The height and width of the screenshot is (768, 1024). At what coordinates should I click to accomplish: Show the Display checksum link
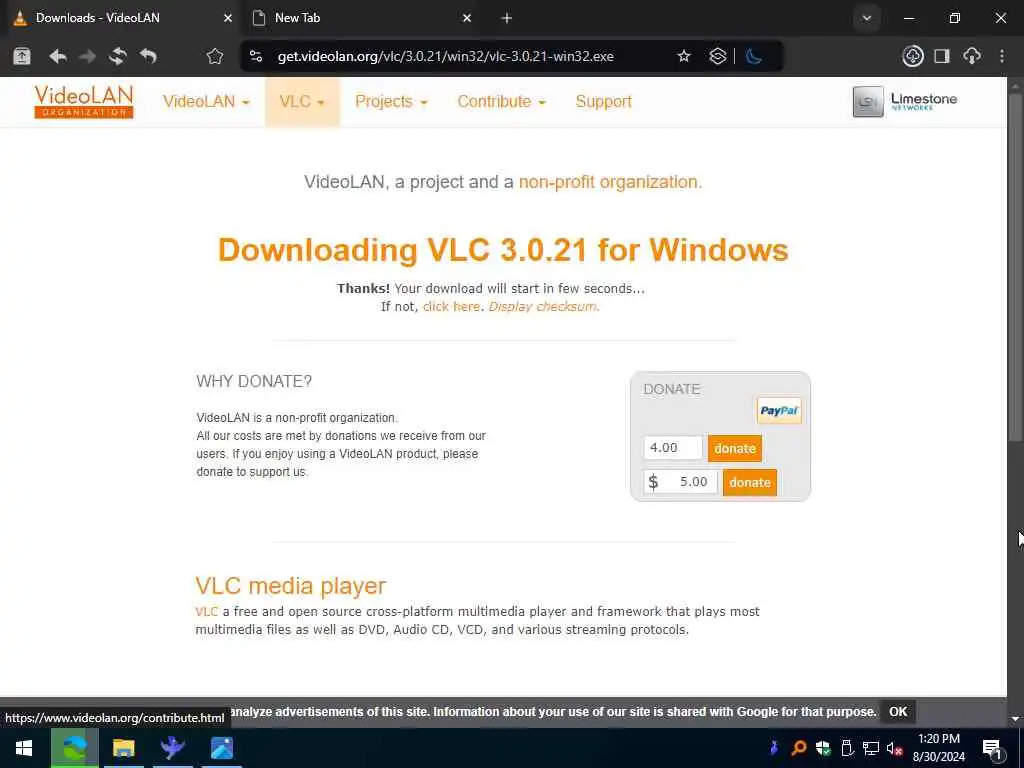[x=543, y=306]
